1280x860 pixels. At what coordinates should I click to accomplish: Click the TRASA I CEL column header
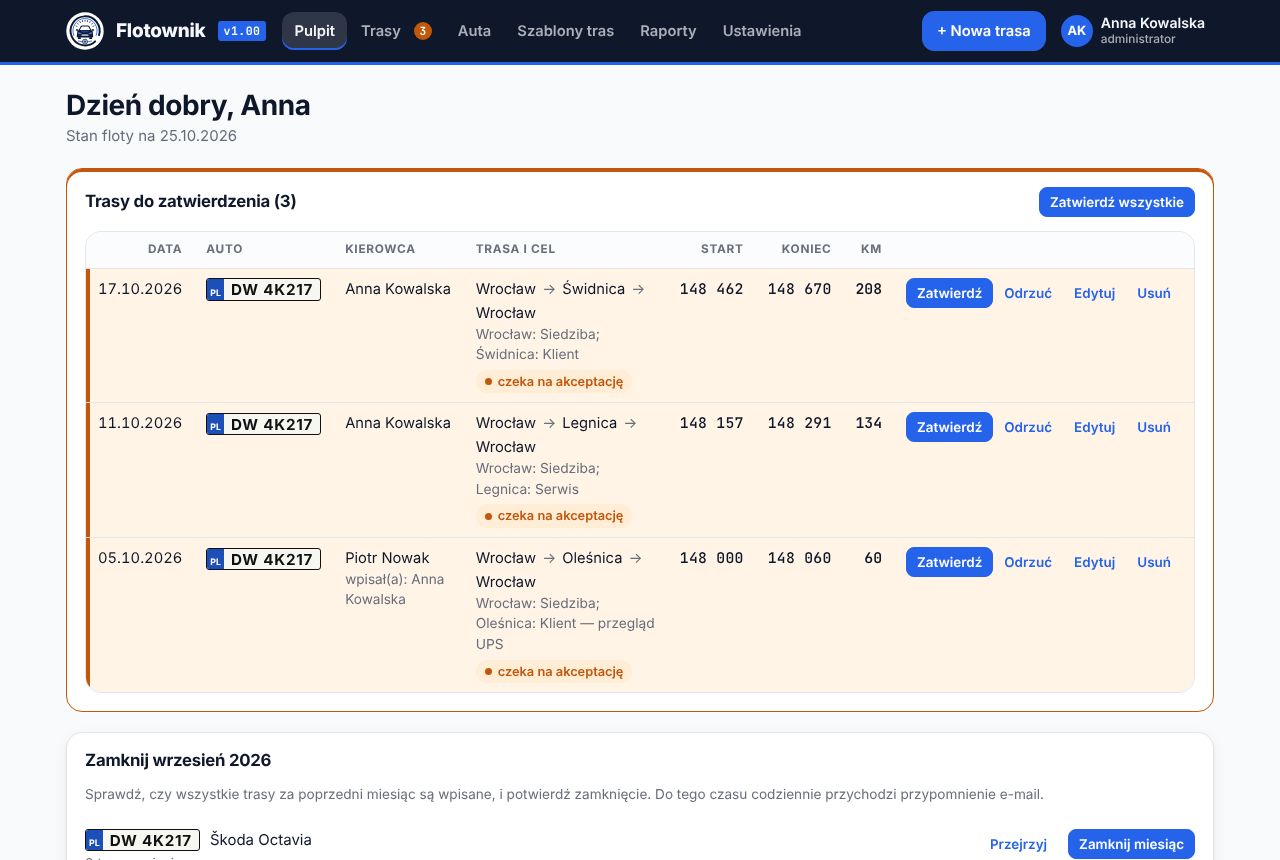point(515,249)
